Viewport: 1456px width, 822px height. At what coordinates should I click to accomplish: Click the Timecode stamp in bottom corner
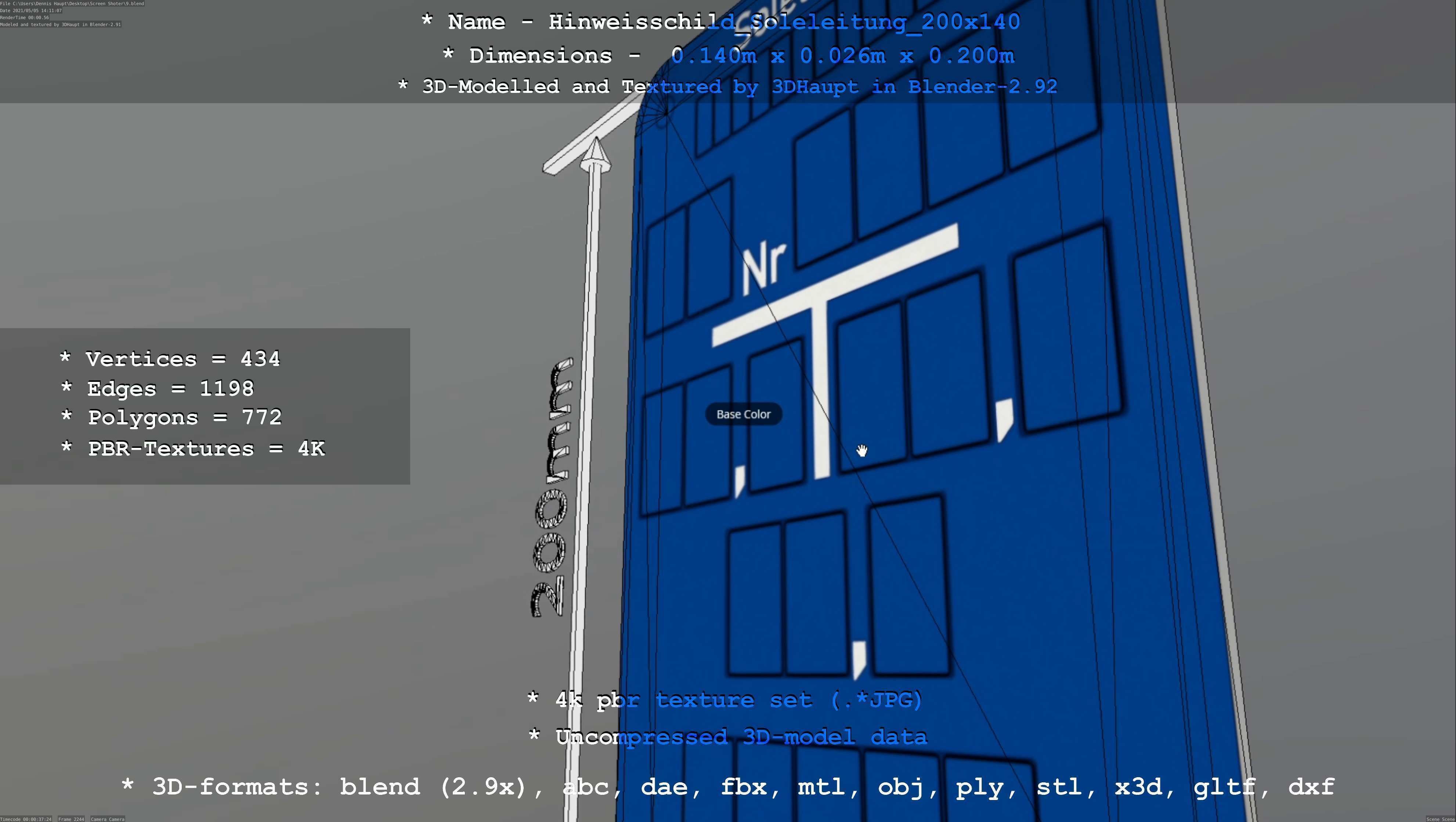tap(26, 819)
